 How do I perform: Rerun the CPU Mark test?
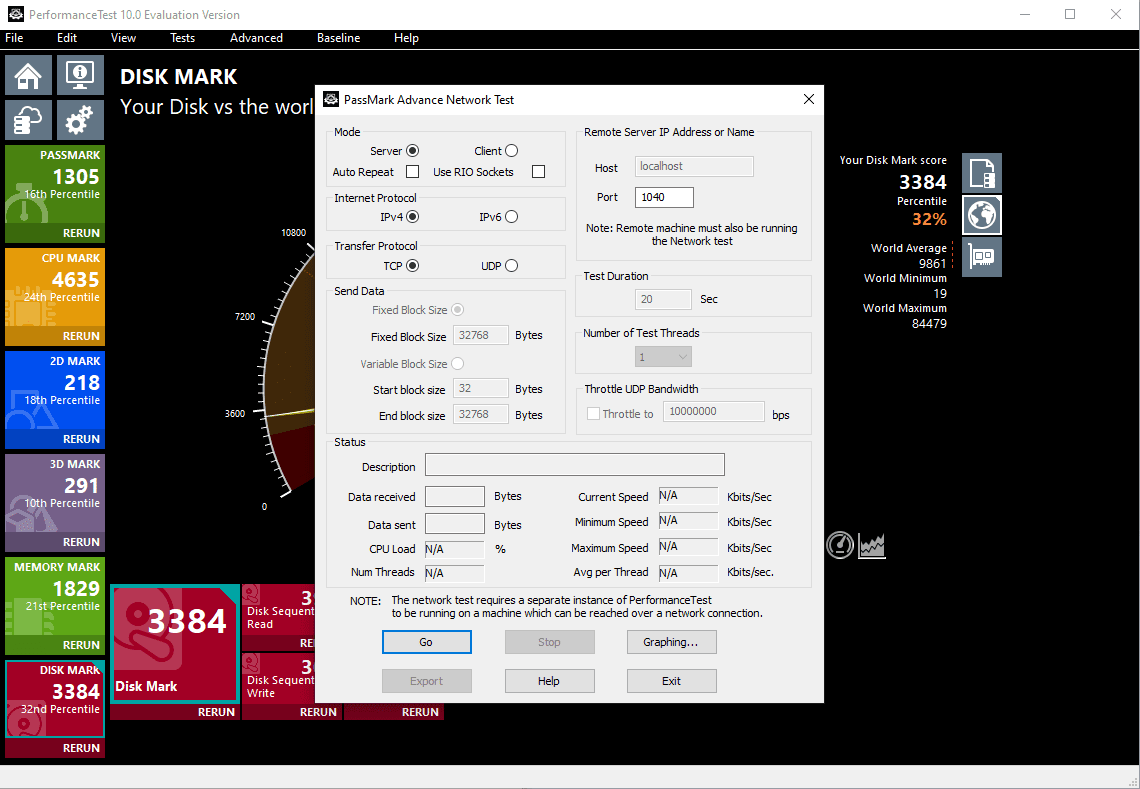coord(81,337)
